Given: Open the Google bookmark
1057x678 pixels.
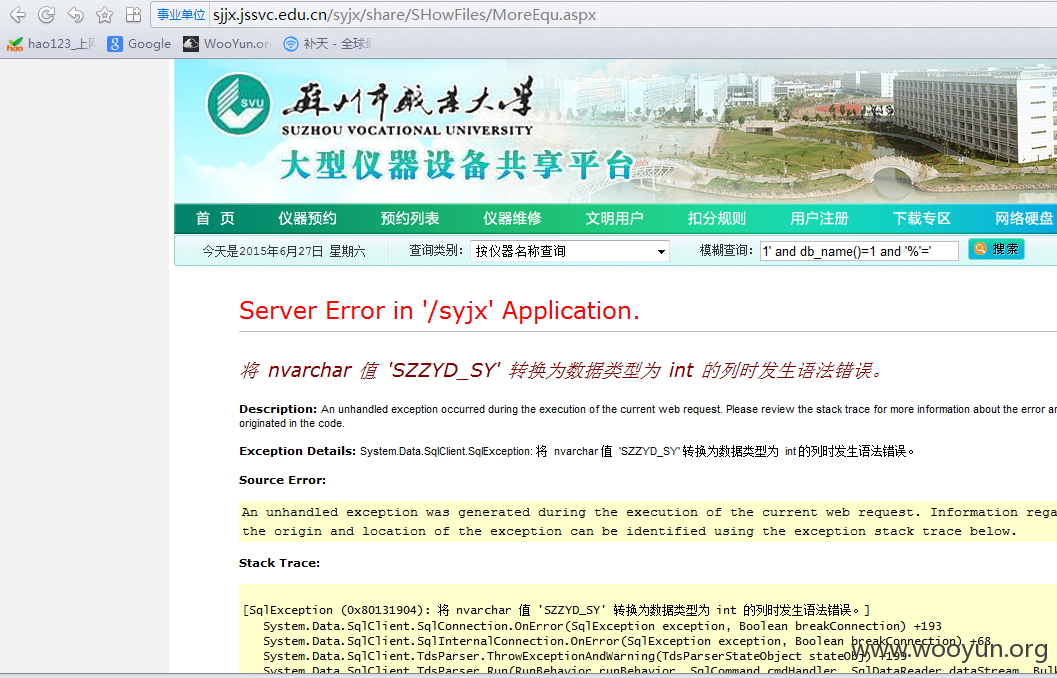Looking at the screenshot, I should (x=140, y=44).
